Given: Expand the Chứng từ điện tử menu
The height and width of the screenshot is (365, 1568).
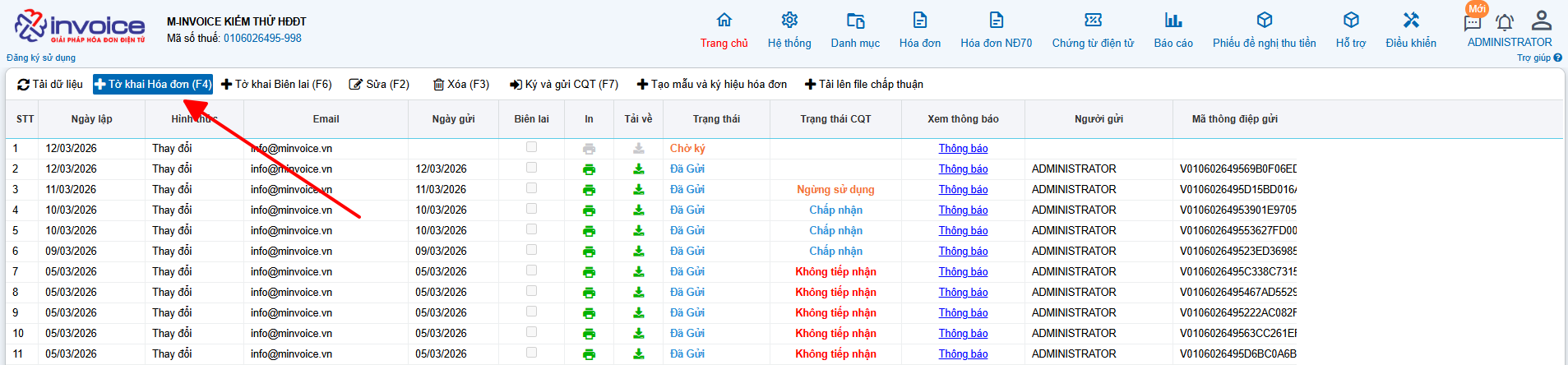Looking at the screenshot, I should [1093, 30].
